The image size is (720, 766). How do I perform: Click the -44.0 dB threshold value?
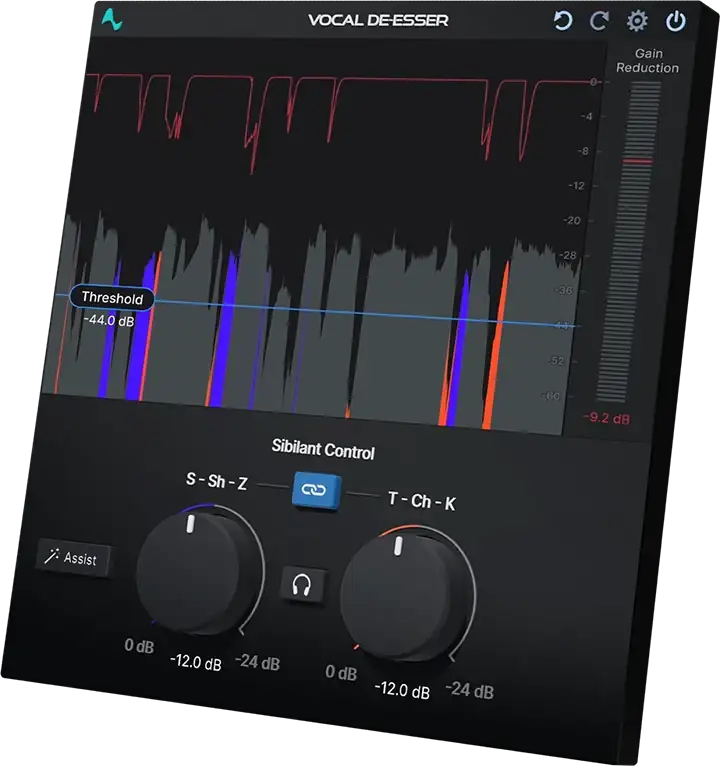(109, 320)
